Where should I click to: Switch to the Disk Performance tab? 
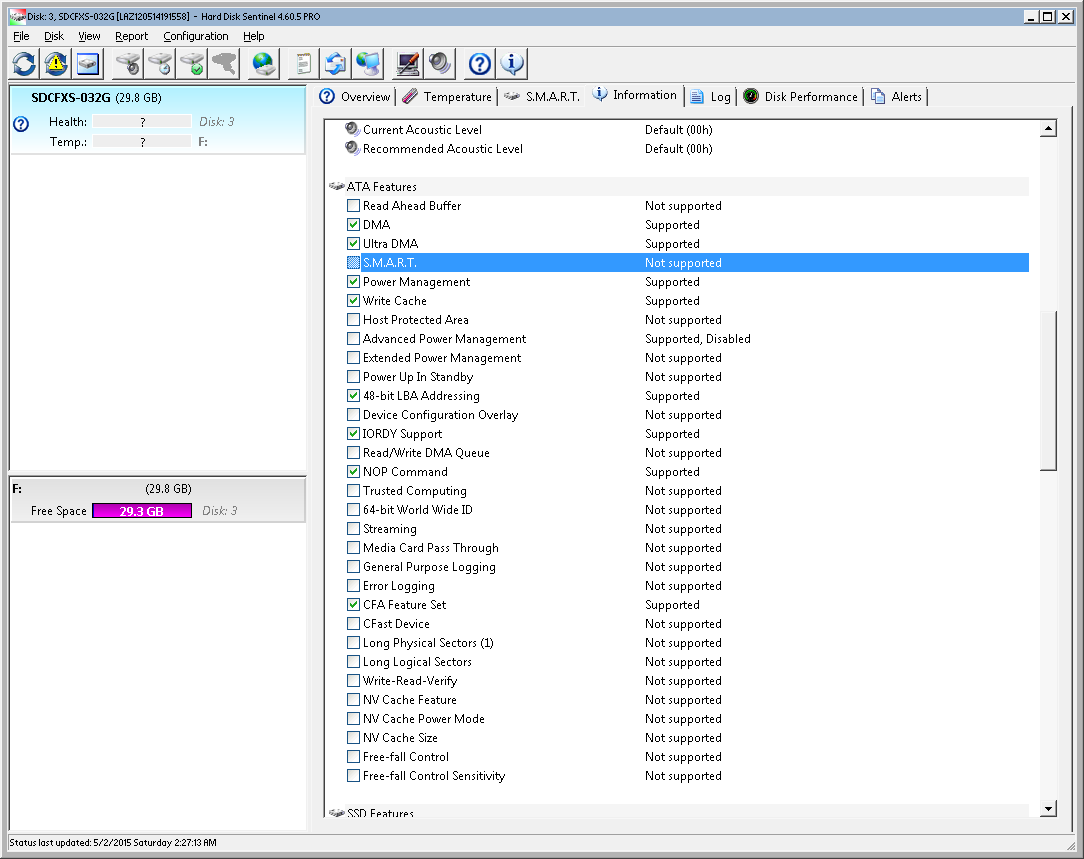pos(810,97)
